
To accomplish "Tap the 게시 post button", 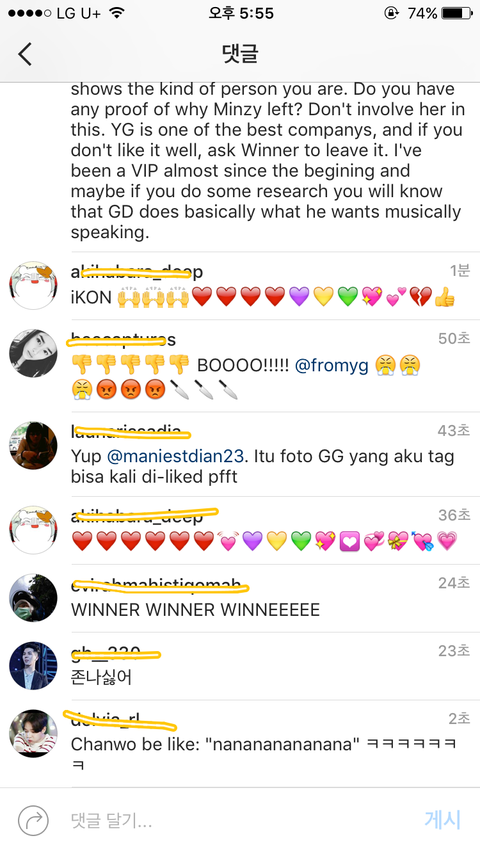I will 442,820.
